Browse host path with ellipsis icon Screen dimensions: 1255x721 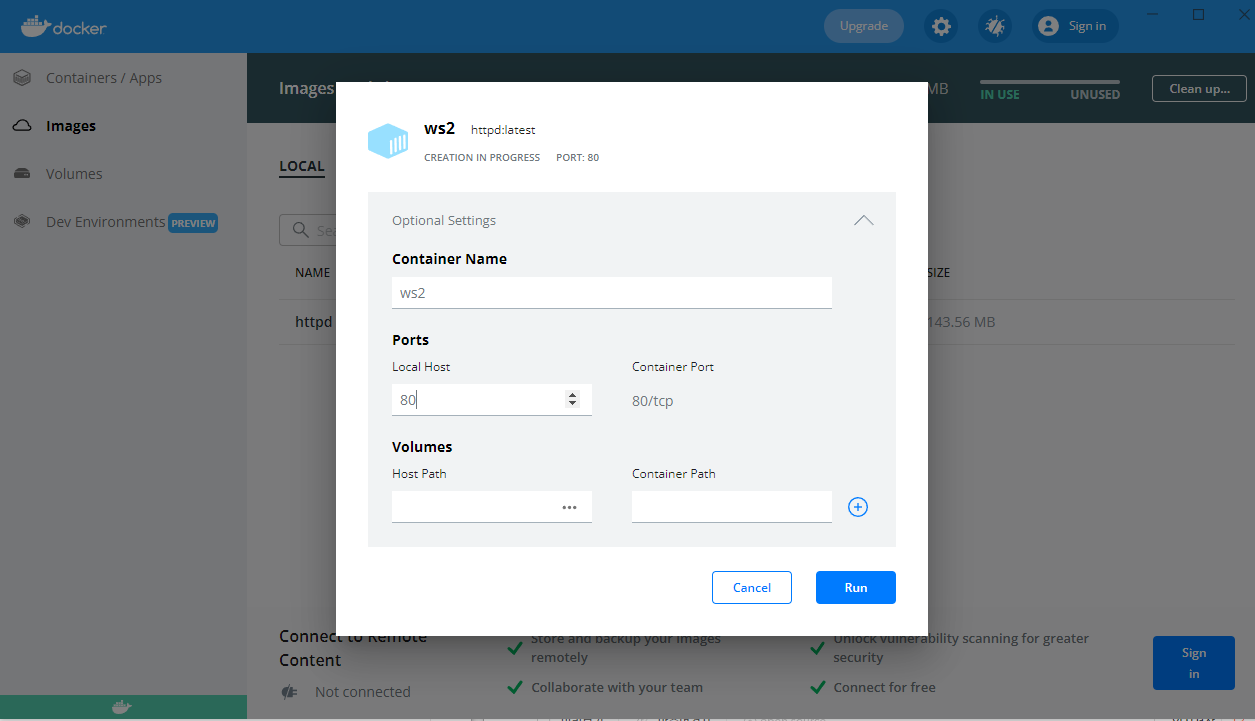(569, 507)
